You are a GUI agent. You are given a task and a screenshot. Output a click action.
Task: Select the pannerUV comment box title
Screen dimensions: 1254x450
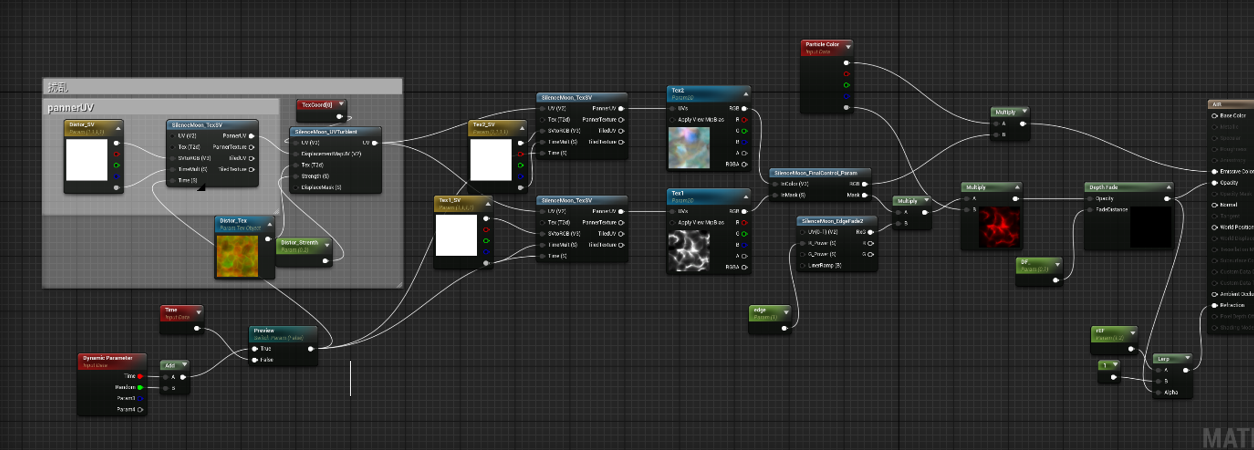pyautogui.click(x=70, y=107)
